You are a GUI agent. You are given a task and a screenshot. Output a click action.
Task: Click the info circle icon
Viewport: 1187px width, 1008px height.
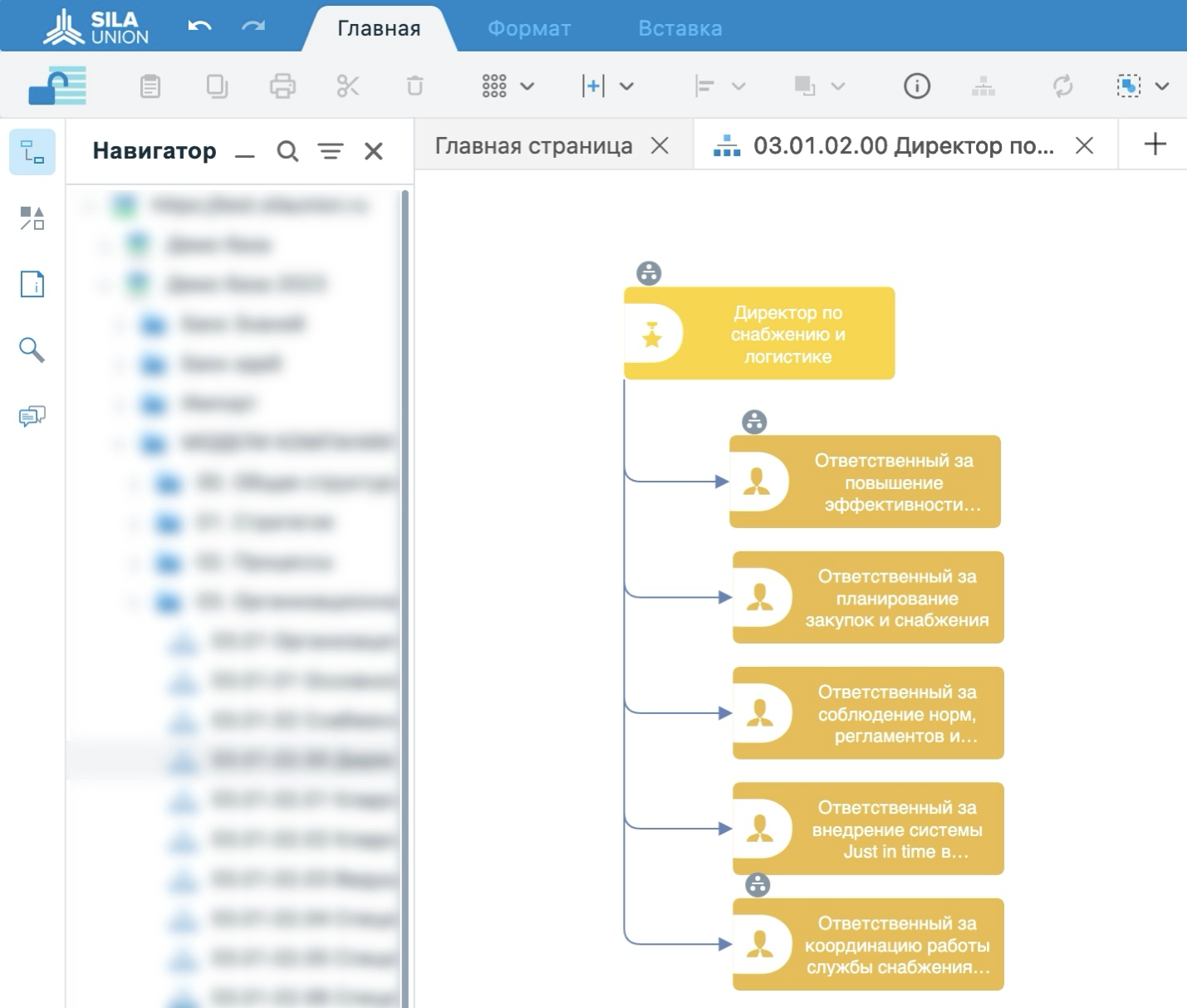(916, 86)
